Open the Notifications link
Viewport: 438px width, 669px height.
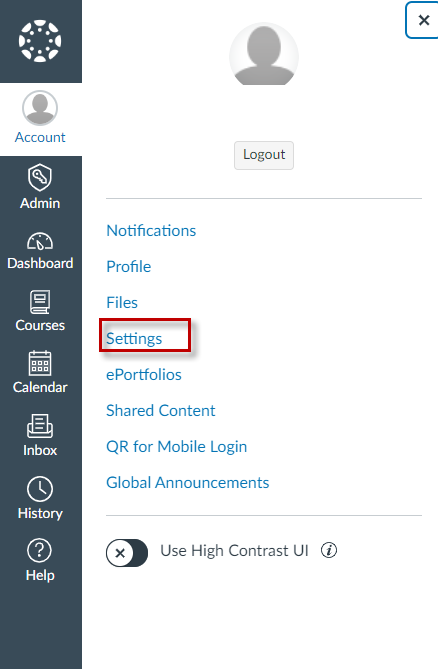pos(151,230)
